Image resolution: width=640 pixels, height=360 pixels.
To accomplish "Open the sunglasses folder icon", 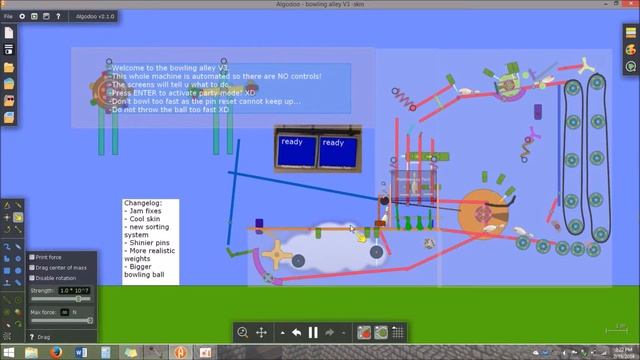I will pyautogui.click(x=9, y=100).
